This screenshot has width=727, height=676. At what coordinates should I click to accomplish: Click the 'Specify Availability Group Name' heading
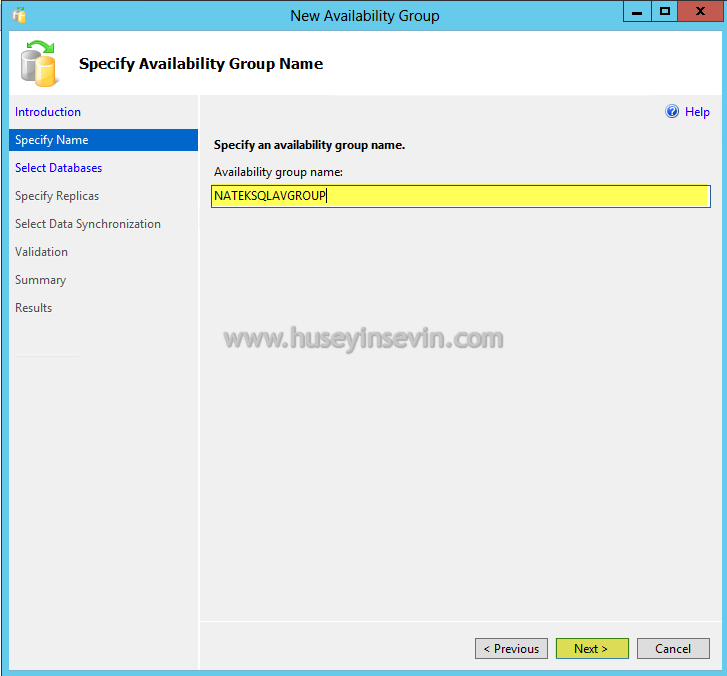pyautogui.click(x=201, y=64)
